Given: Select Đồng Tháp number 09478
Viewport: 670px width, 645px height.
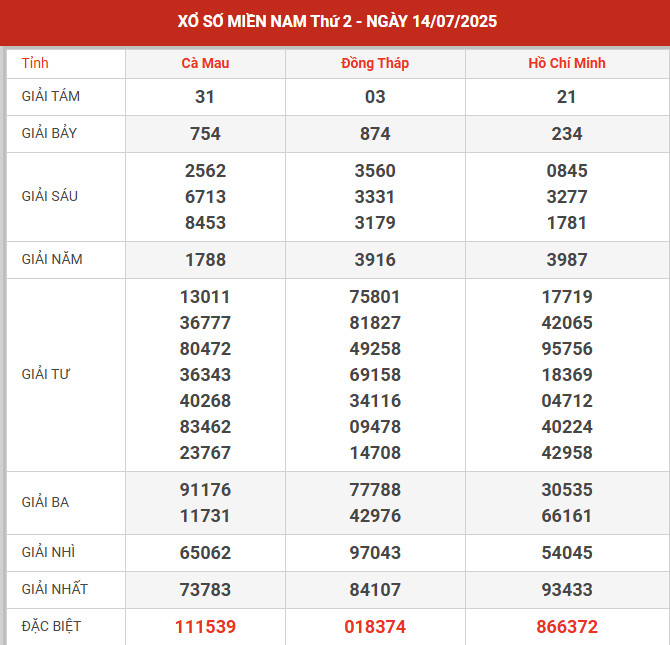Looking at the screenshot, I should [375, 427].
